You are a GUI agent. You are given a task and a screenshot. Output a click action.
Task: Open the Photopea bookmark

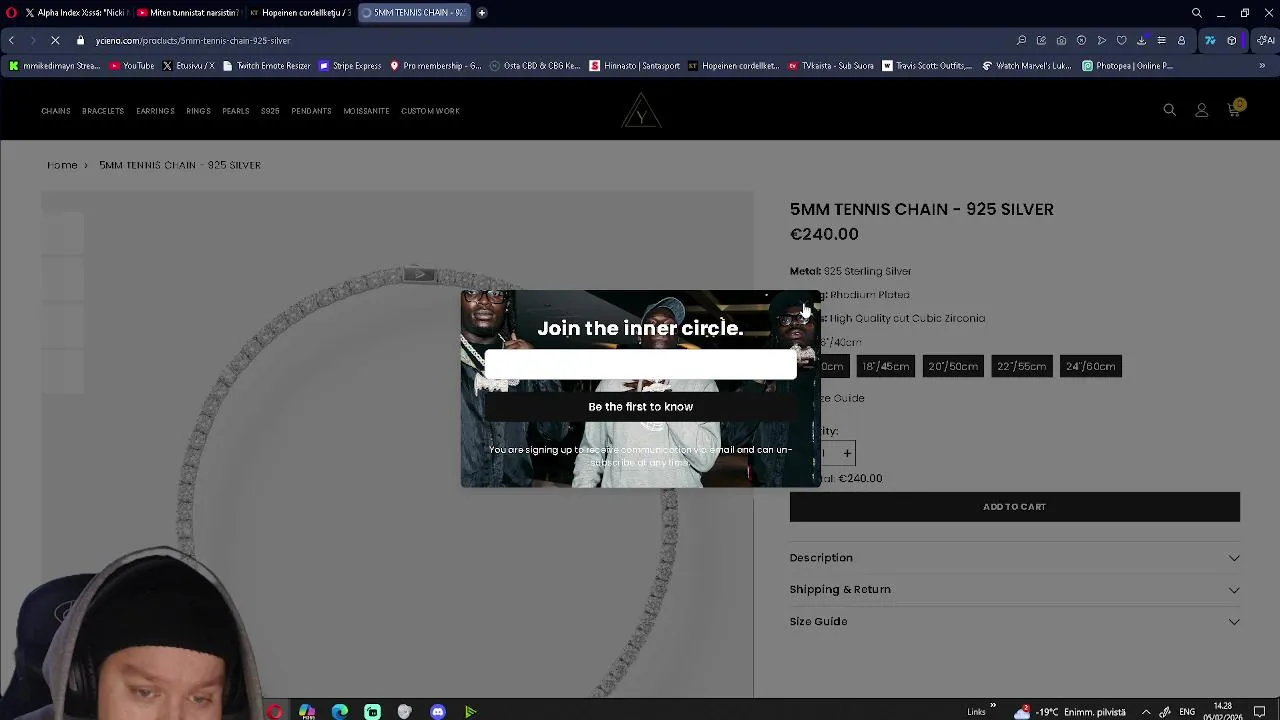[1127, 66]
